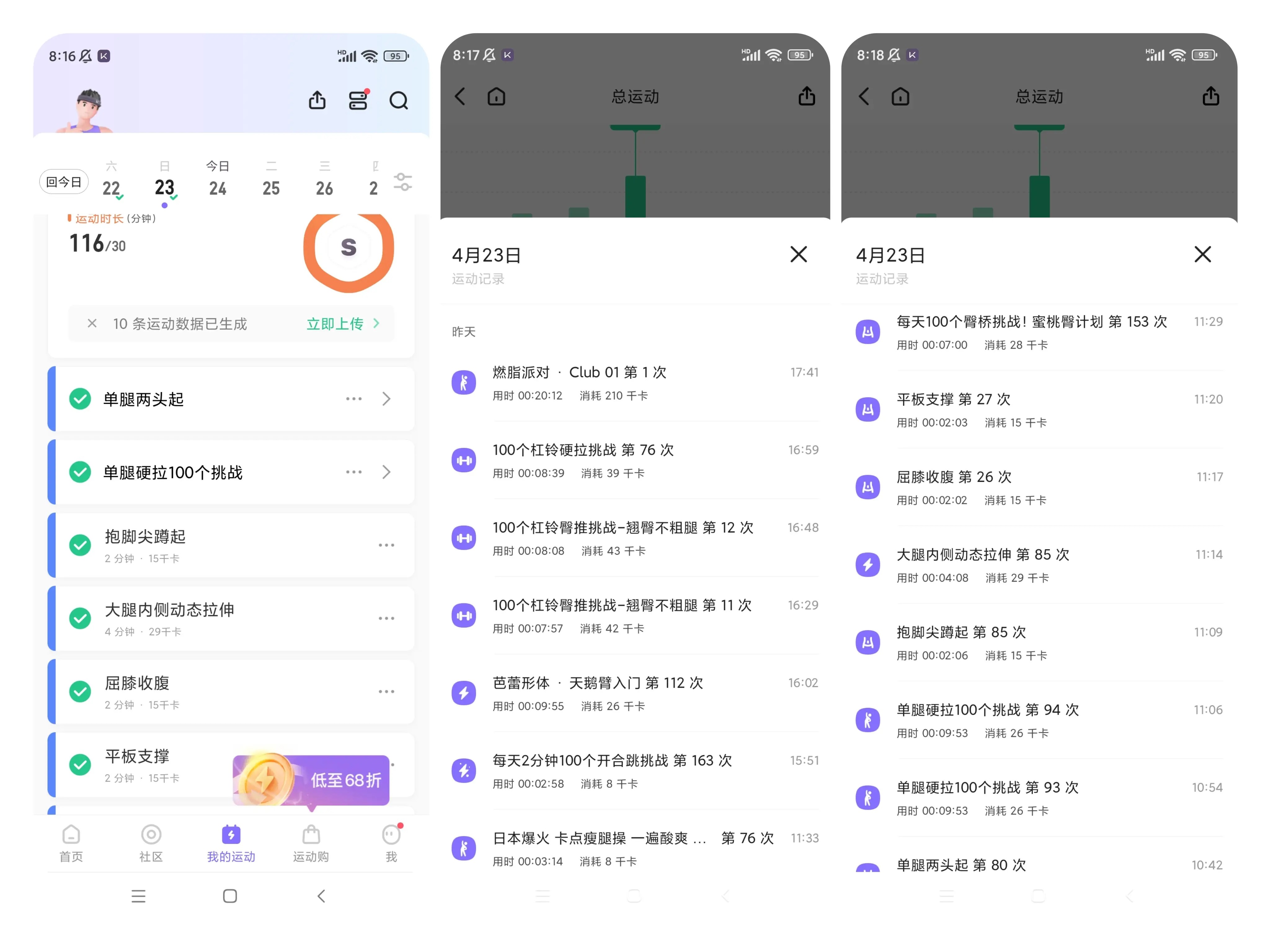Share from right 总运动 screen header
The height and width of the screenshot is (952, 1270).
coord(1210,96)
